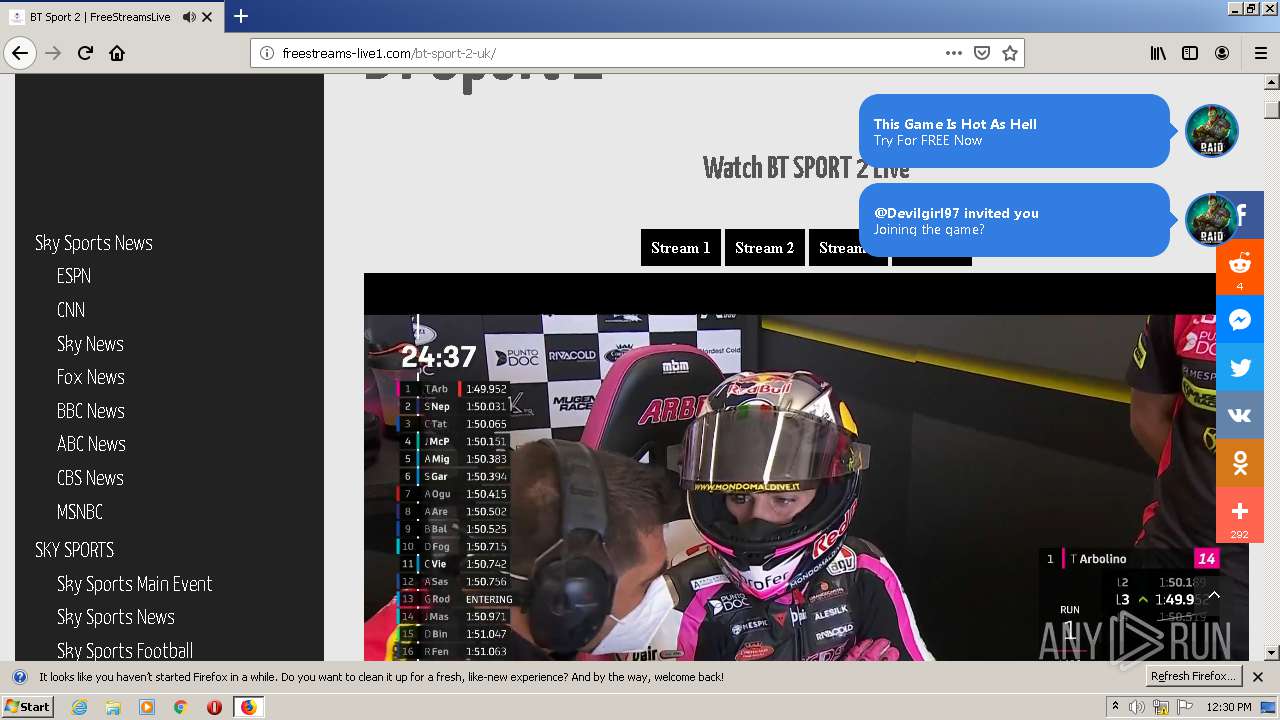Save page to Pocket icon

pos(982,53)
